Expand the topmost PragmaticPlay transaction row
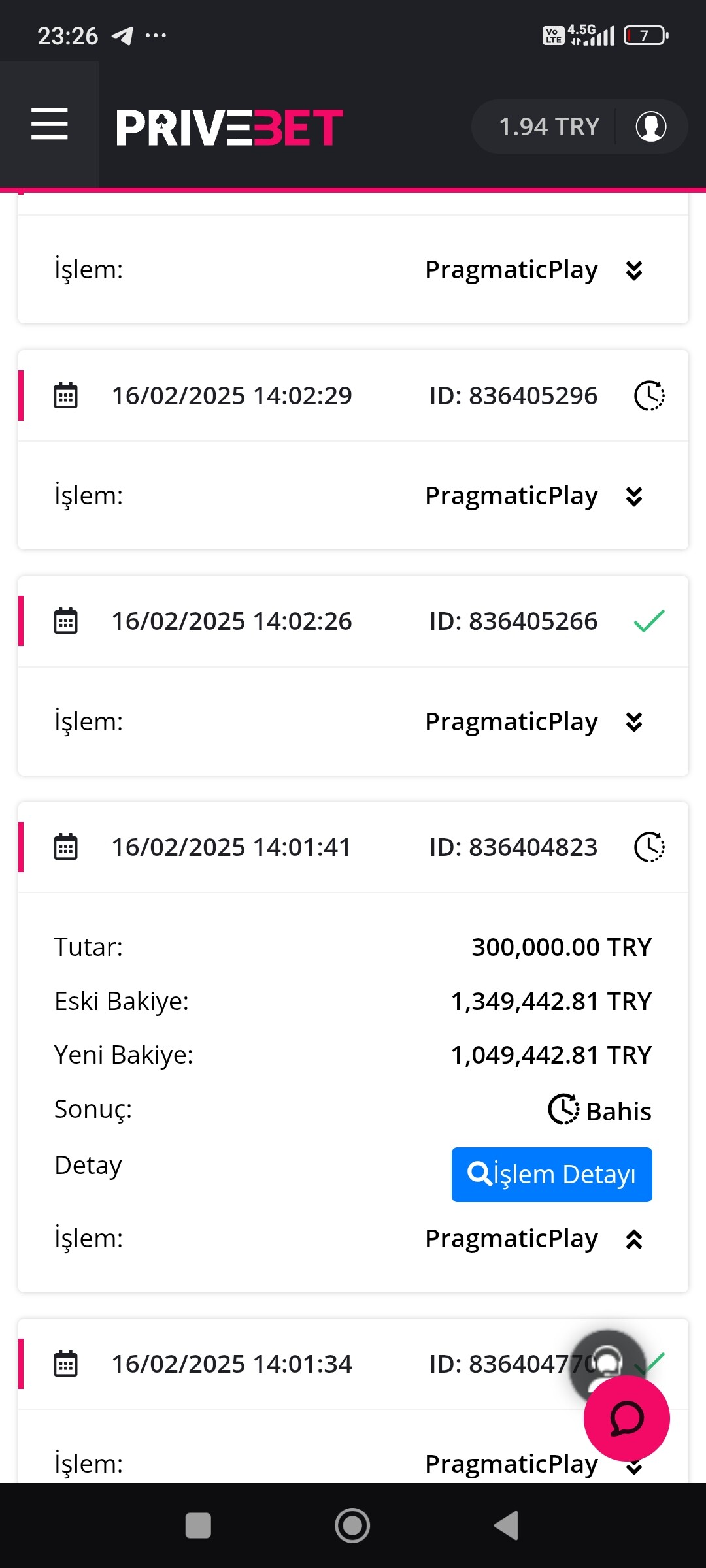The image size is (706, 1568). [x=633, y=270]
